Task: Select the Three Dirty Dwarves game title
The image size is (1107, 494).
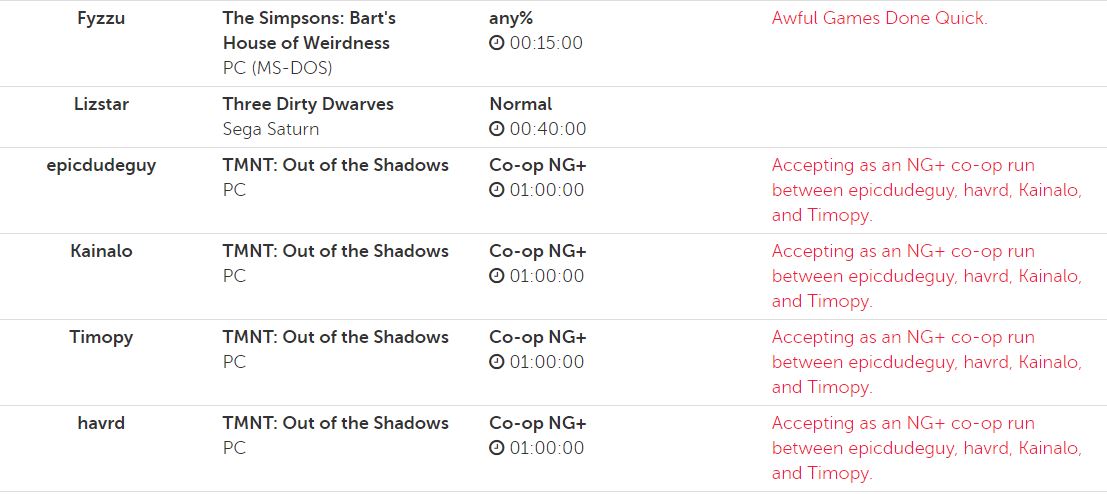Action: 308,104
